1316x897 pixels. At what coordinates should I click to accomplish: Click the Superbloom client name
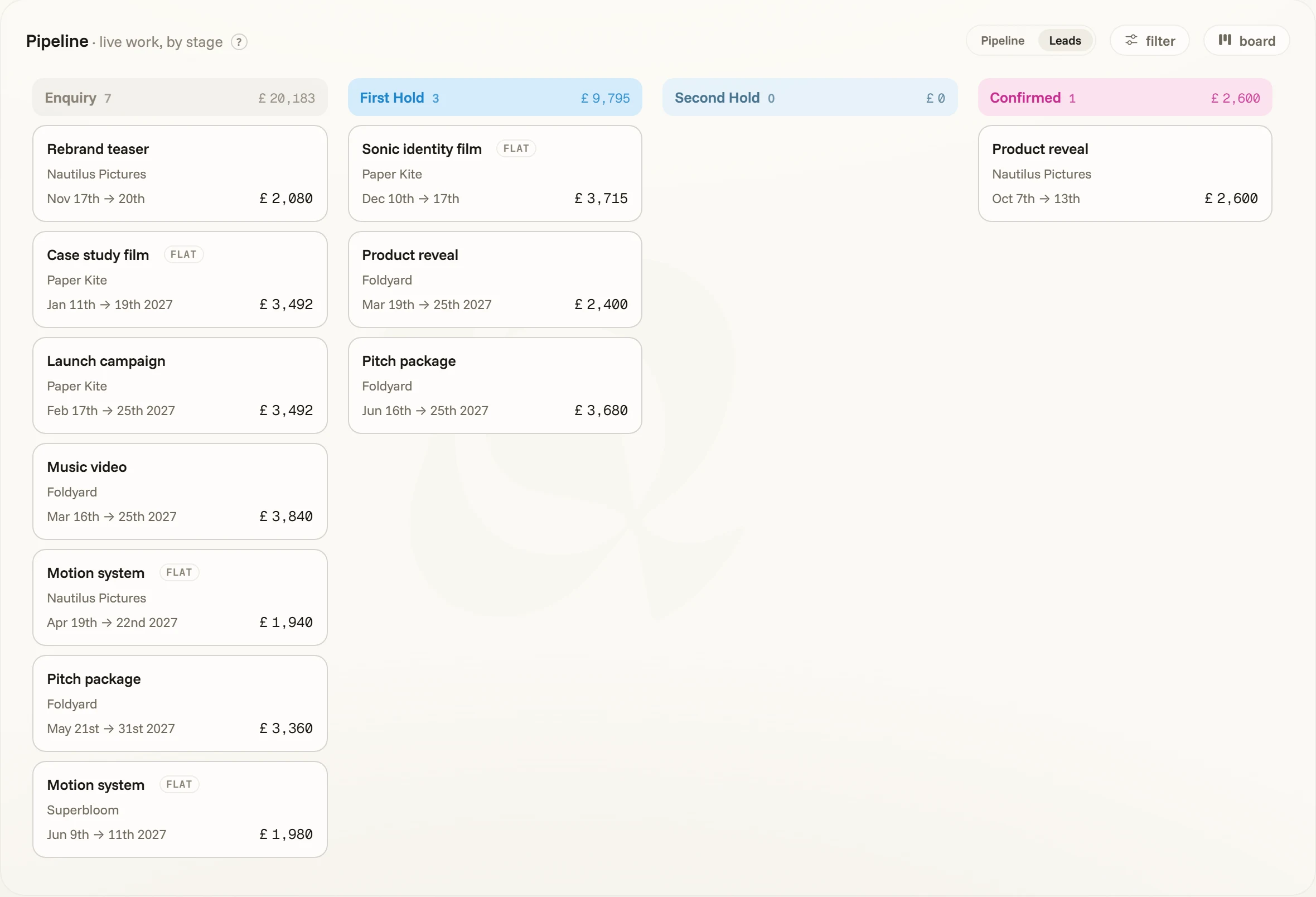tap(83, 810)
